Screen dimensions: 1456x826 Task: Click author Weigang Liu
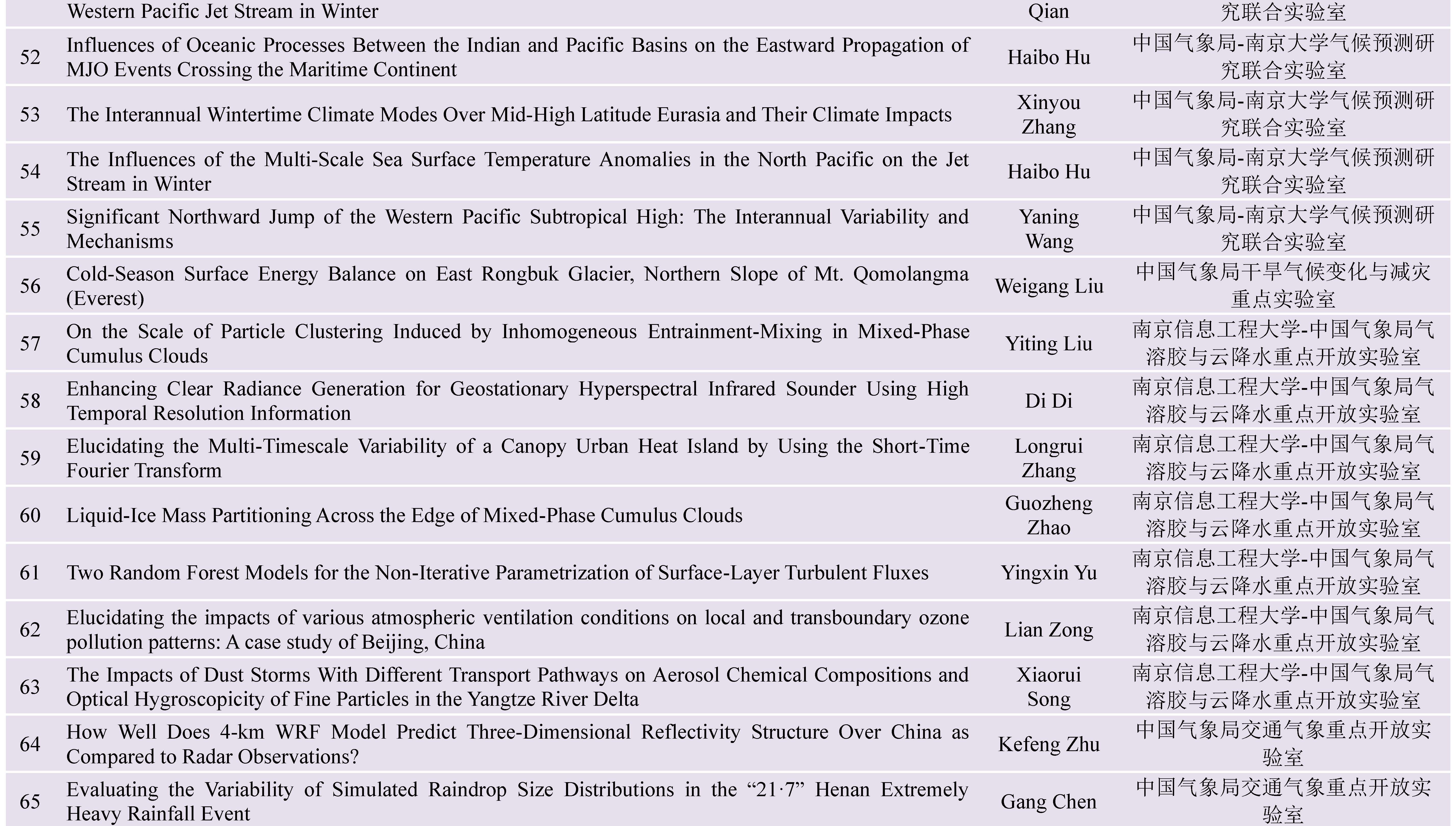coord(1048,286)
